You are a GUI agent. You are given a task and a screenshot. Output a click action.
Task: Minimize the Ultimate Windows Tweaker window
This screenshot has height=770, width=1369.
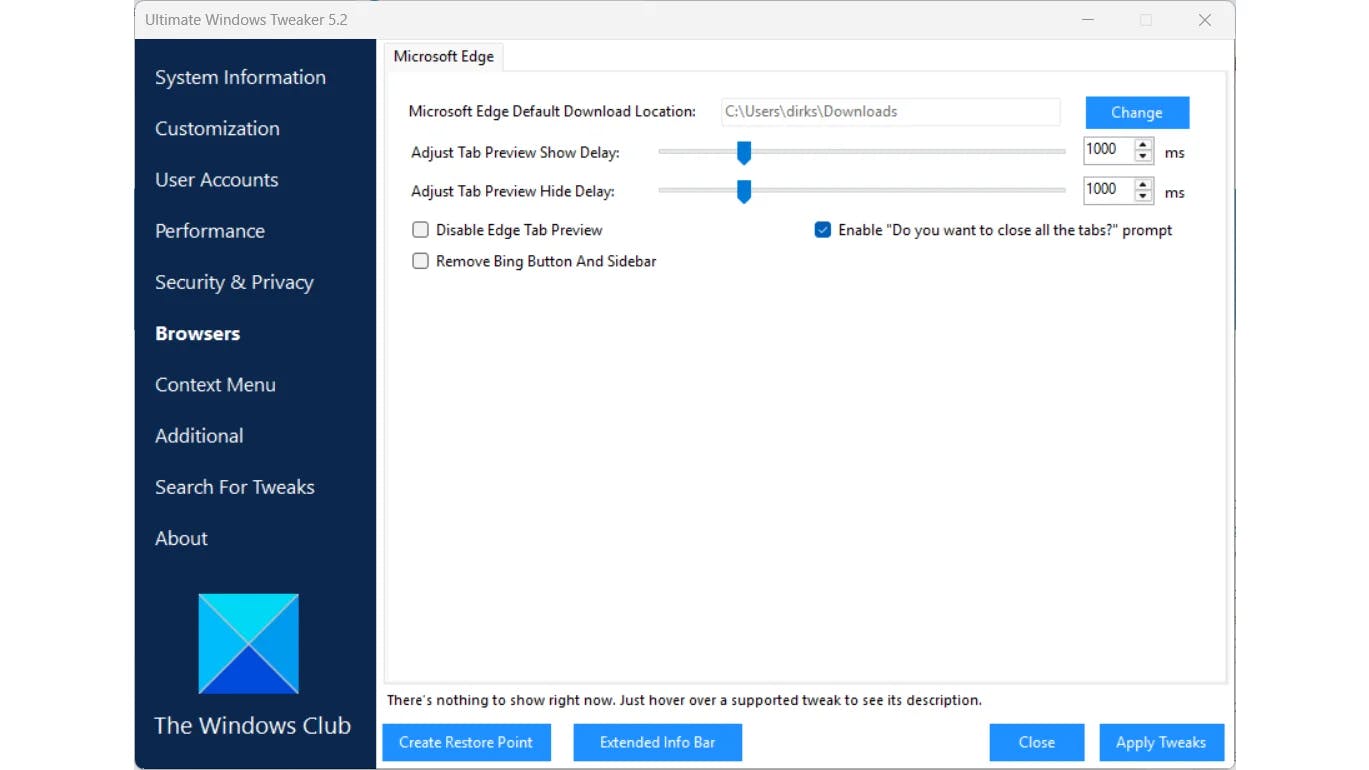click(x=1087, y=20)
